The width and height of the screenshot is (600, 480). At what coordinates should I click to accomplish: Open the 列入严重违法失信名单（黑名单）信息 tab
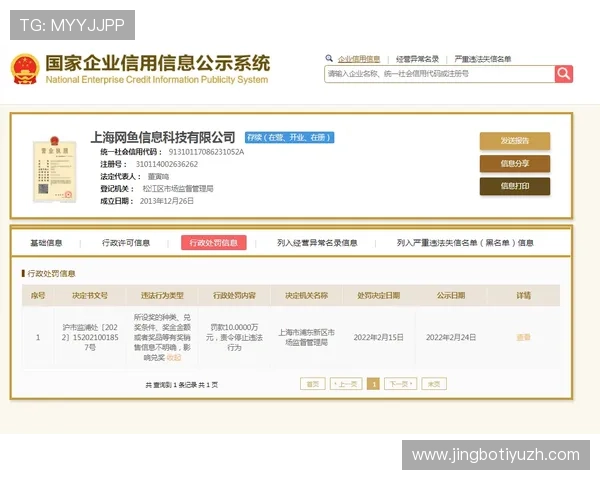pyautogui.click(x=465, y=243)
